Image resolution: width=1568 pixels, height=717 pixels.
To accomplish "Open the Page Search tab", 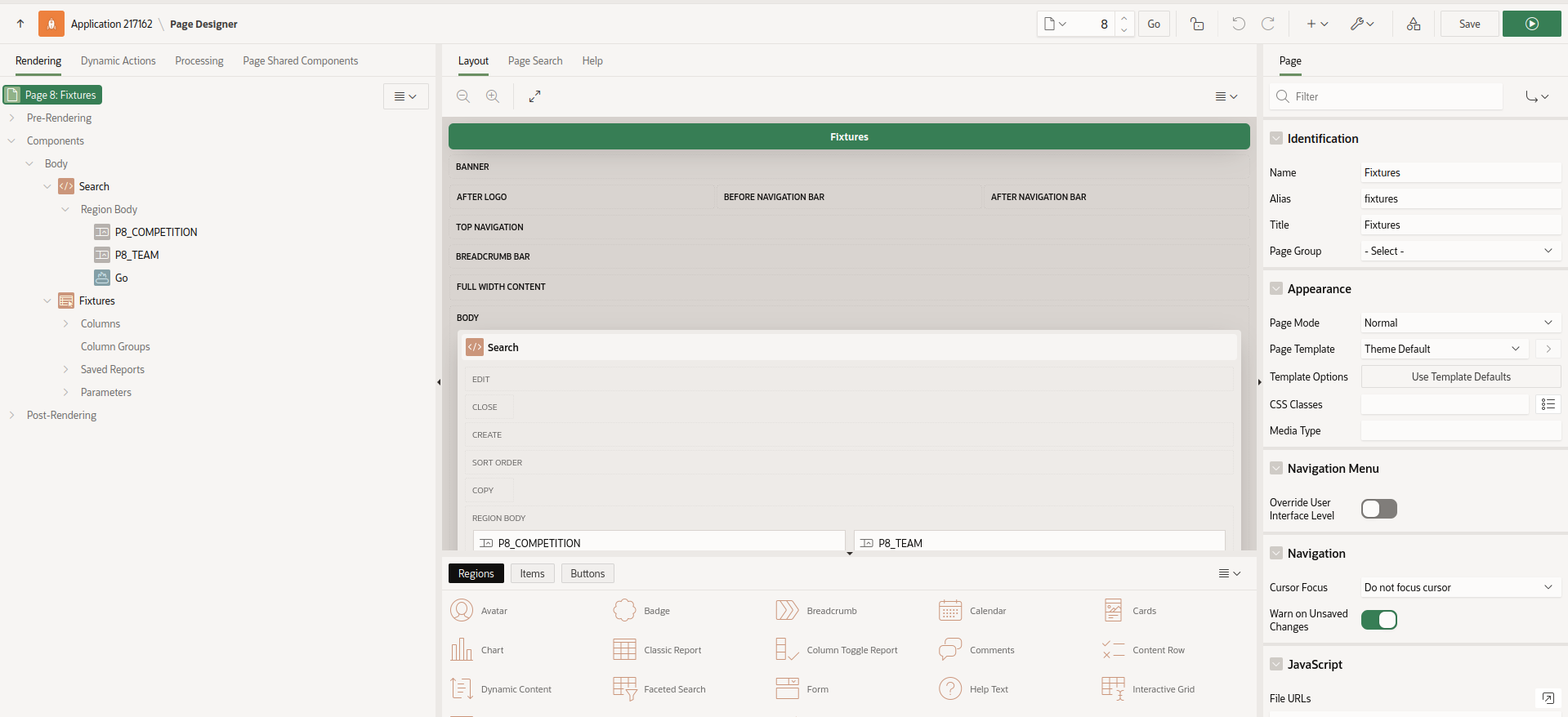I will (x=534, y=60).
